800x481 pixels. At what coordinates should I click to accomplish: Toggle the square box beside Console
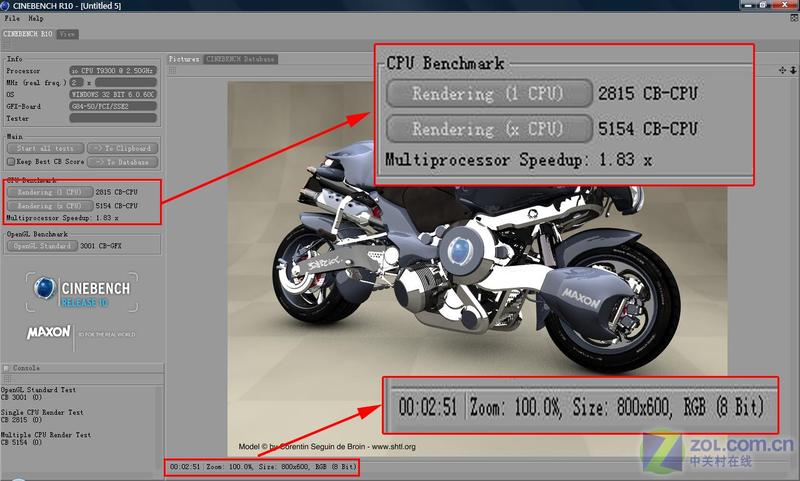(x=6, y=368)
